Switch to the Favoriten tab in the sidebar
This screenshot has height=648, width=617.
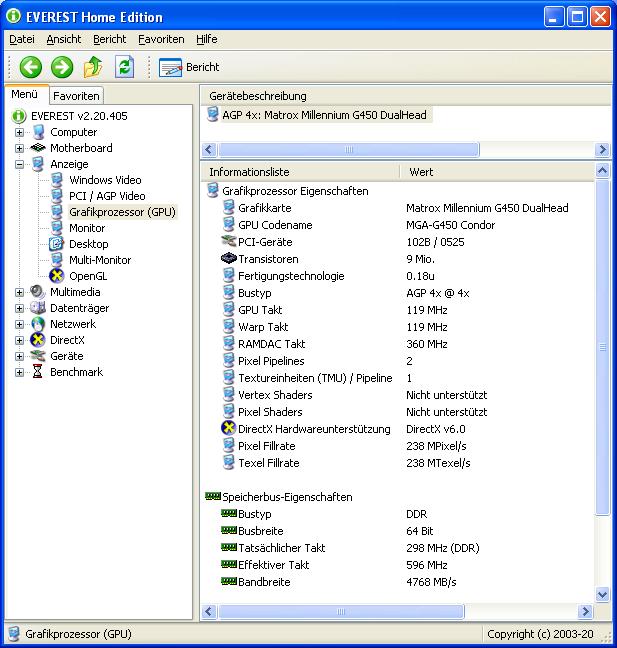tap(76, 96)
